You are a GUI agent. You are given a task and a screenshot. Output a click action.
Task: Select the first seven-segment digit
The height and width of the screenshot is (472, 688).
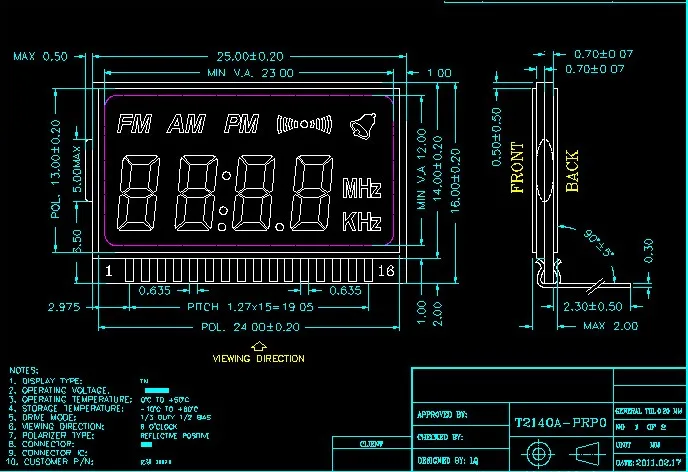click(138, 193)
